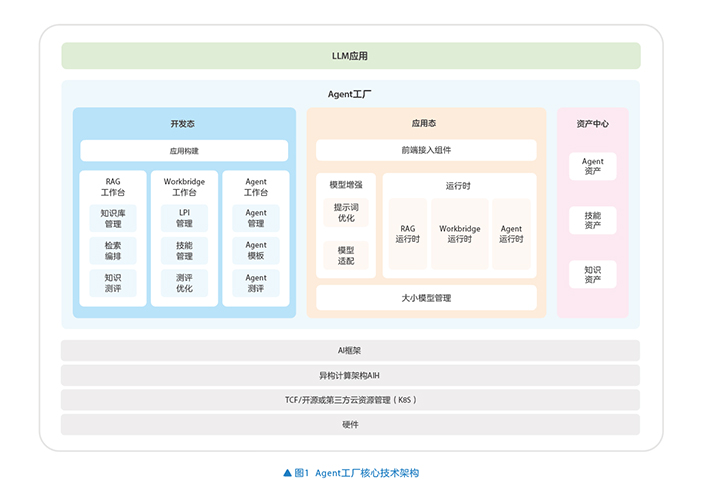Open the Agent 资产 block
The image size is (708, 500).
pos(592,166)
